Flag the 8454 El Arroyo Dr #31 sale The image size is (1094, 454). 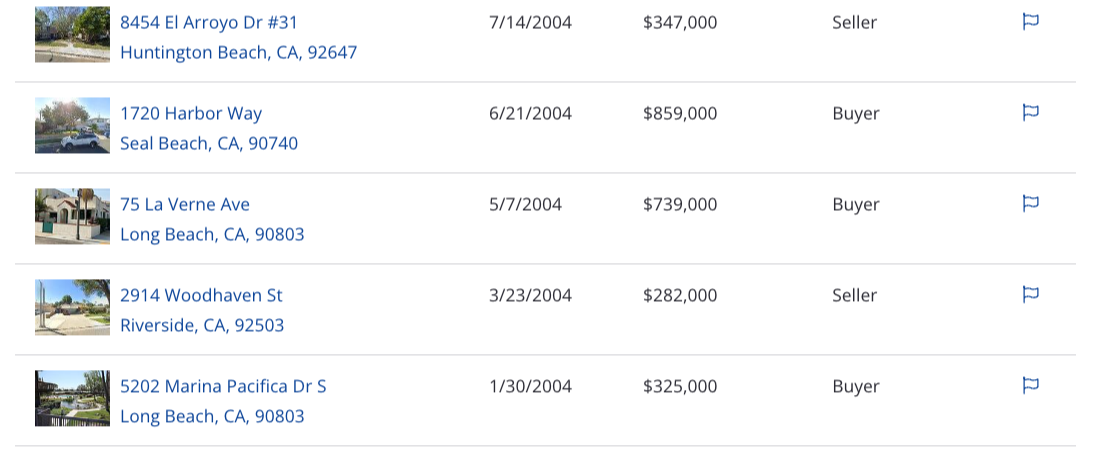click(x=1031, y=22)
